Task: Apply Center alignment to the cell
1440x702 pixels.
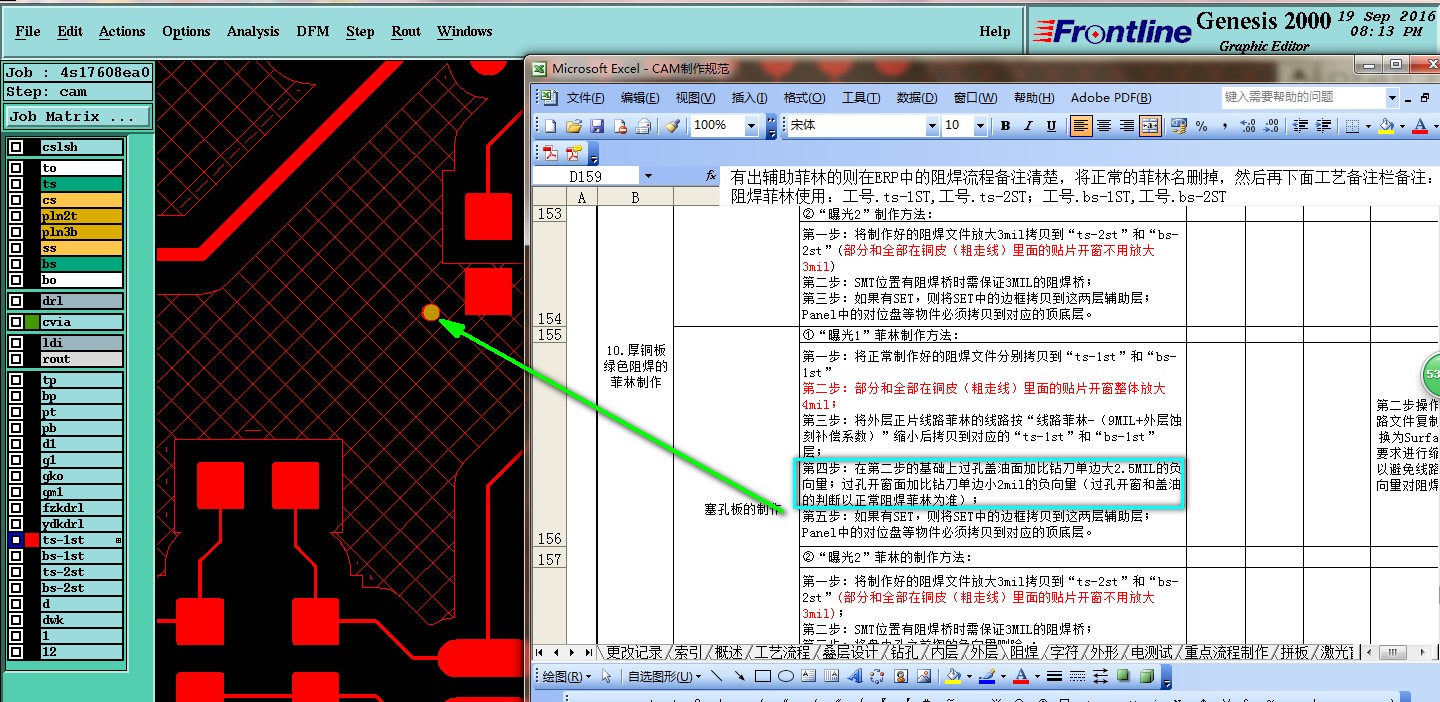Action: (1104, 126)
